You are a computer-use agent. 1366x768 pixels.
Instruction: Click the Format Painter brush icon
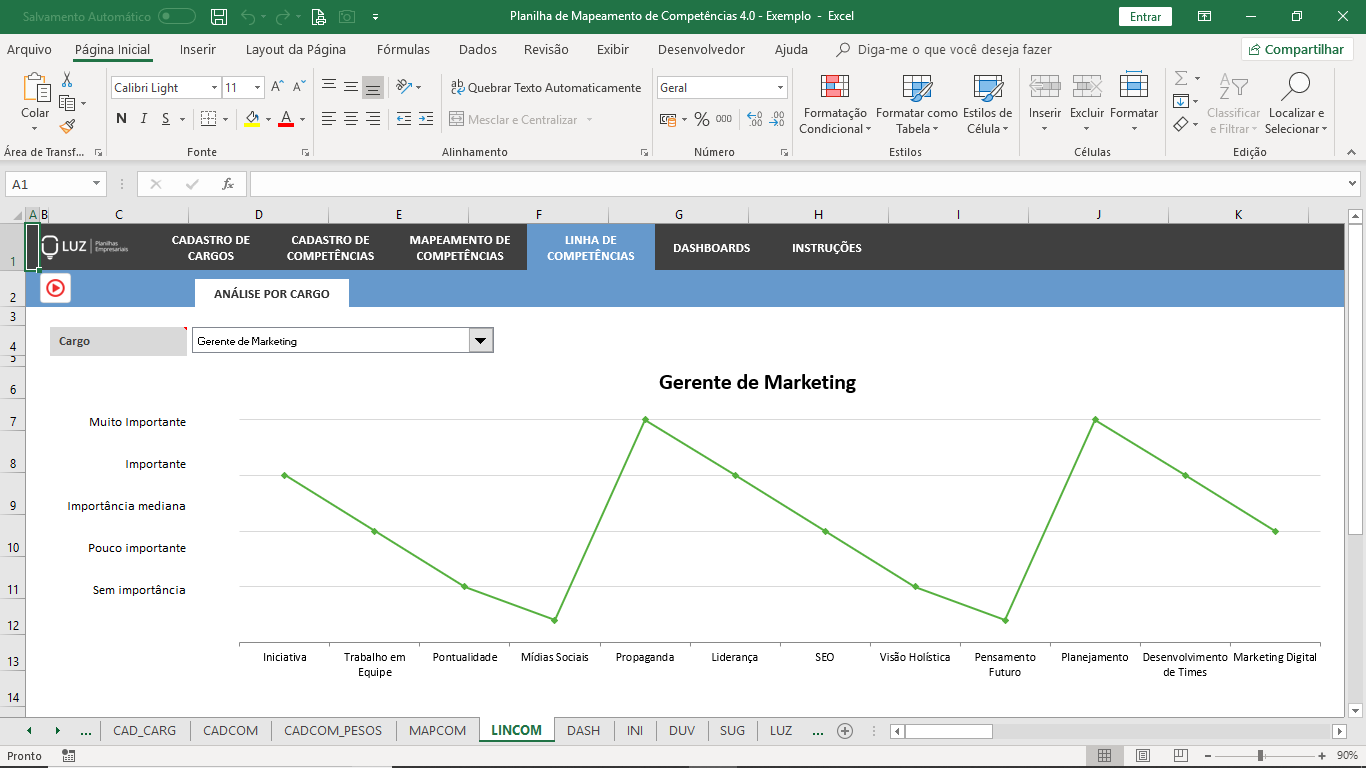pyautogui.click(x=67, y=127)
